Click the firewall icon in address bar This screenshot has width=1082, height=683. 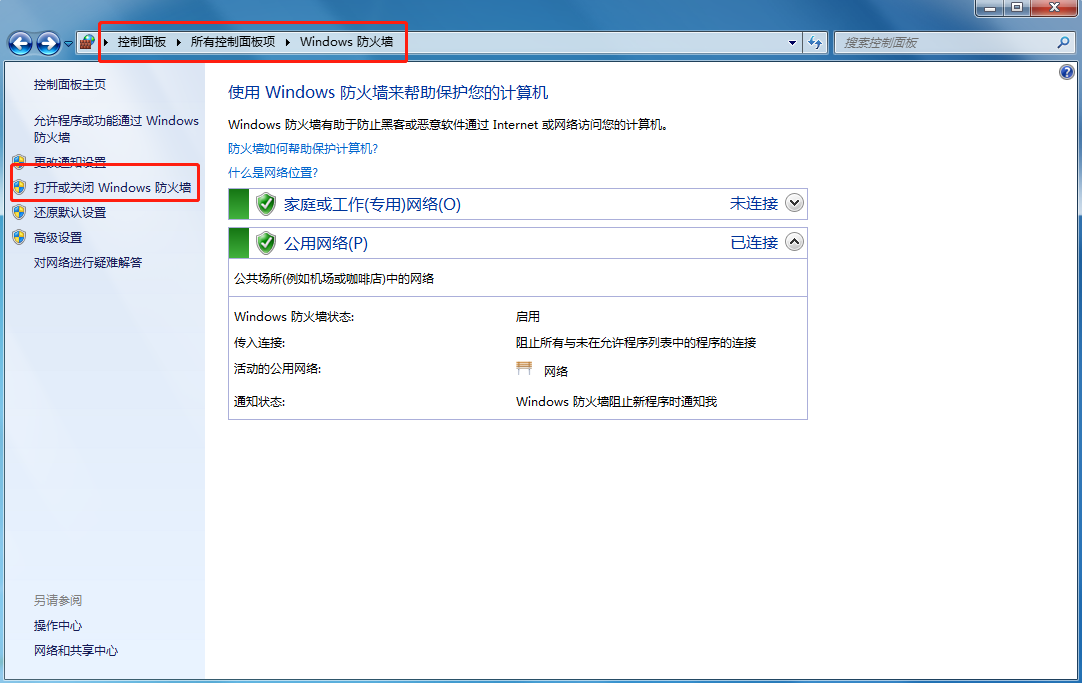[x=87, y=43]
